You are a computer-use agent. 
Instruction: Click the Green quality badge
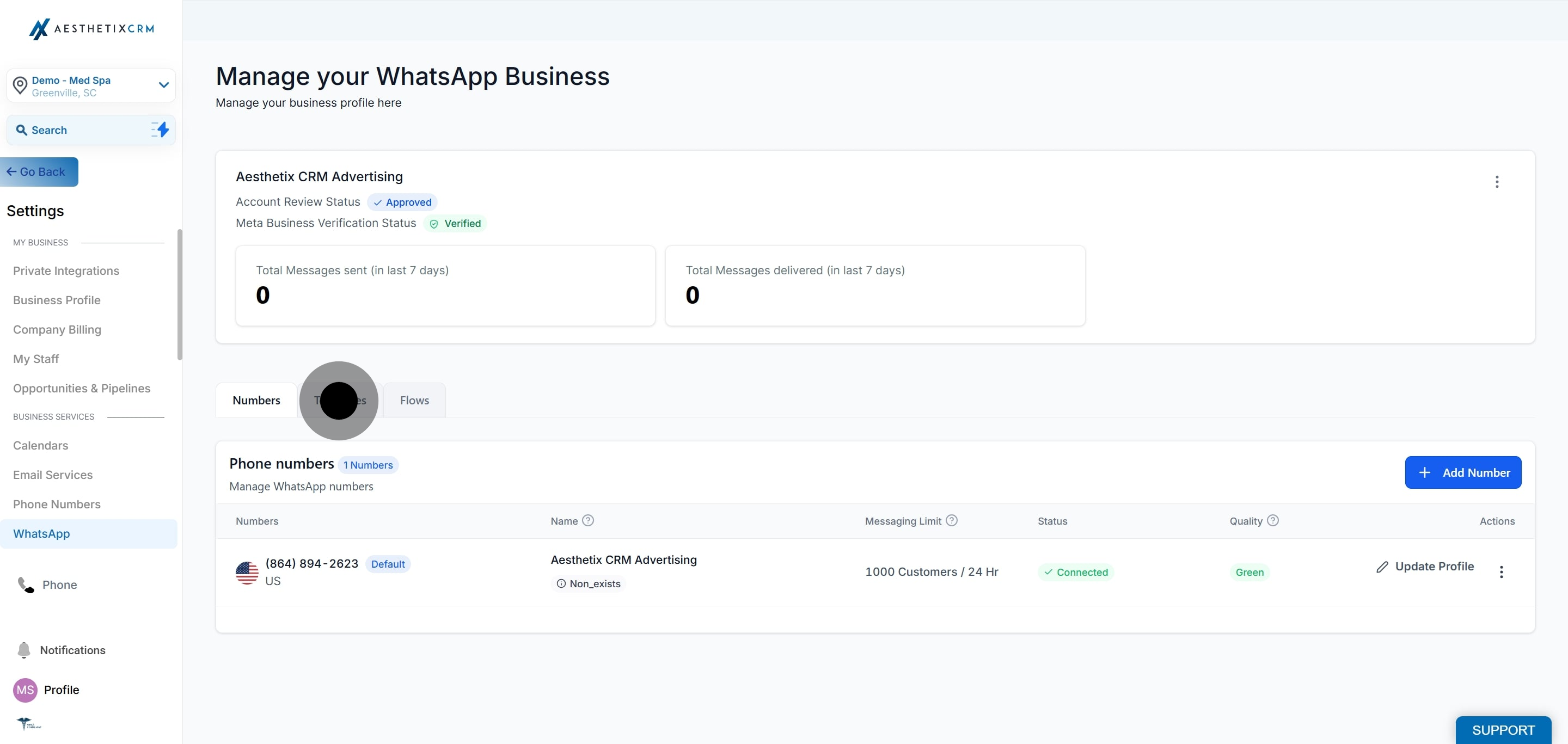pos(1249,573)
